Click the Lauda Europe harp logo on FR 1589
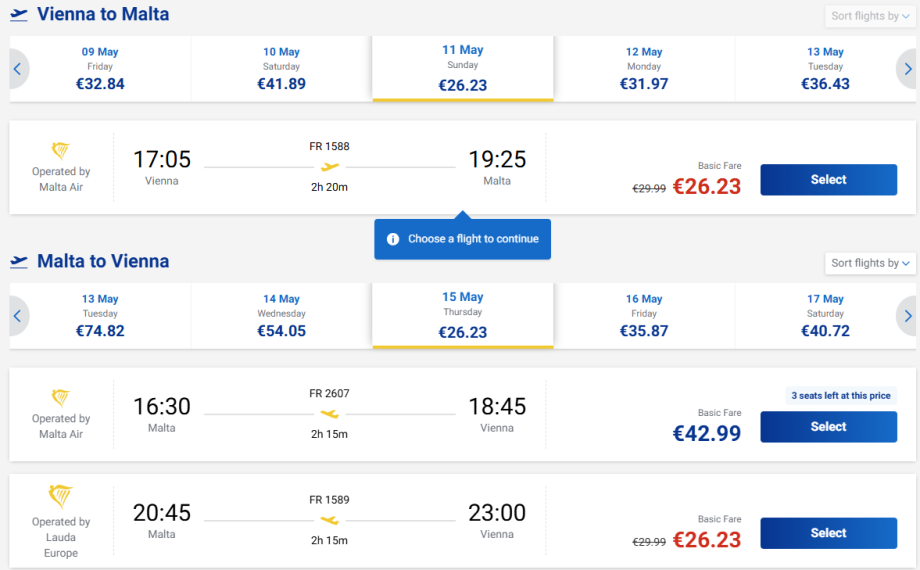The height and width of the screenshot is (570, 920). coord(61,496)
